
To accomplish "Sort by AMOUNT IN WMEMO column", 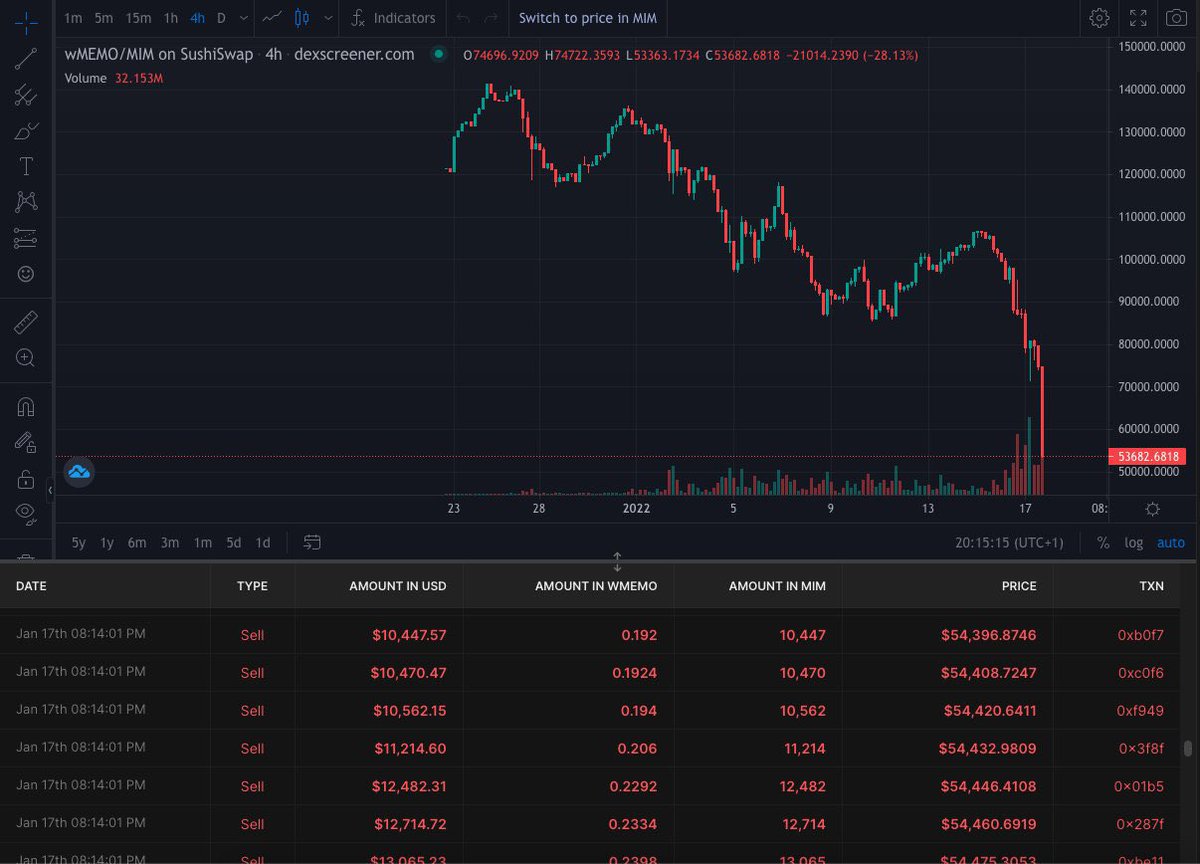I will click(596, 586).
